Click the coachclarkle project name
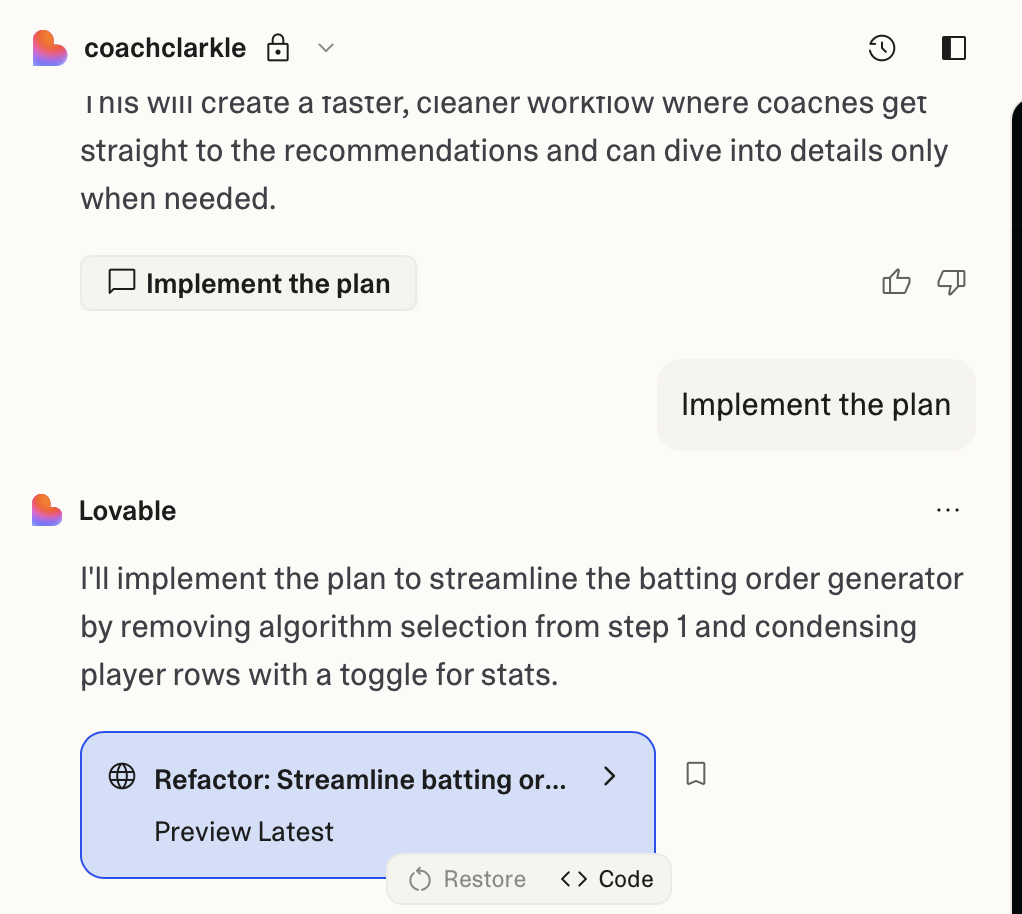This screenshot has height=914, width=1022. (x=165, y=48)
